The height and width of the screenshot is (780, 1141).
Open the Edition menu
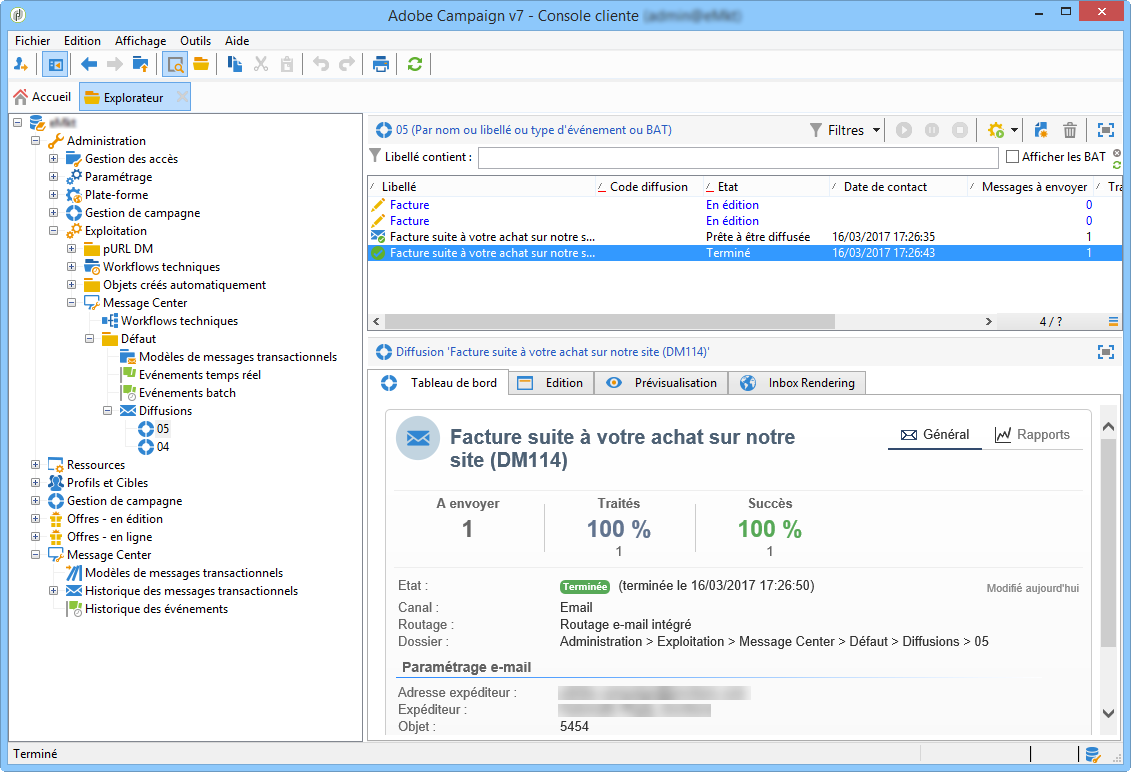coord(82,41)
